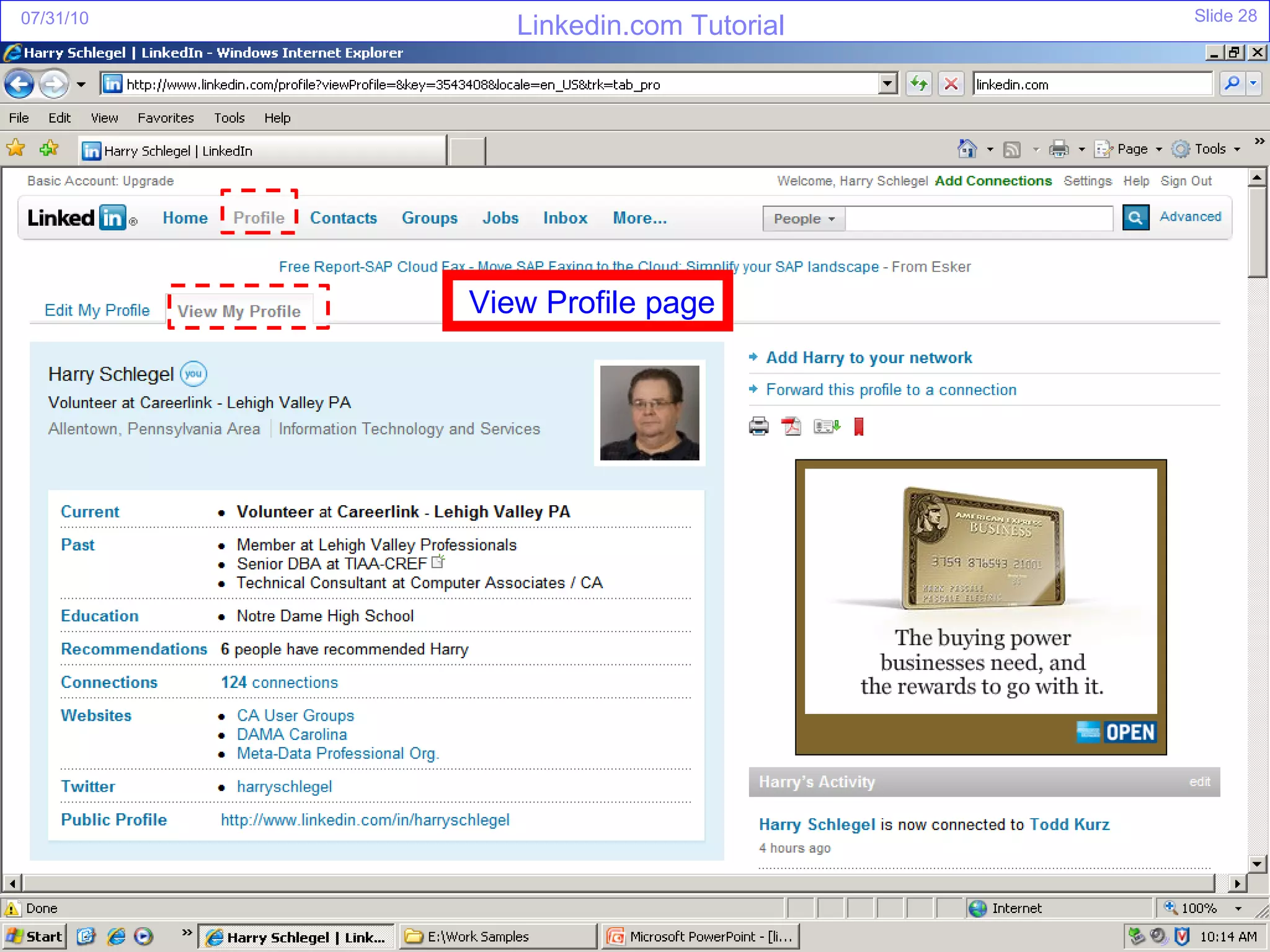Open the Edit menu
Screen dimensions: 1270x952
(60, 118)
